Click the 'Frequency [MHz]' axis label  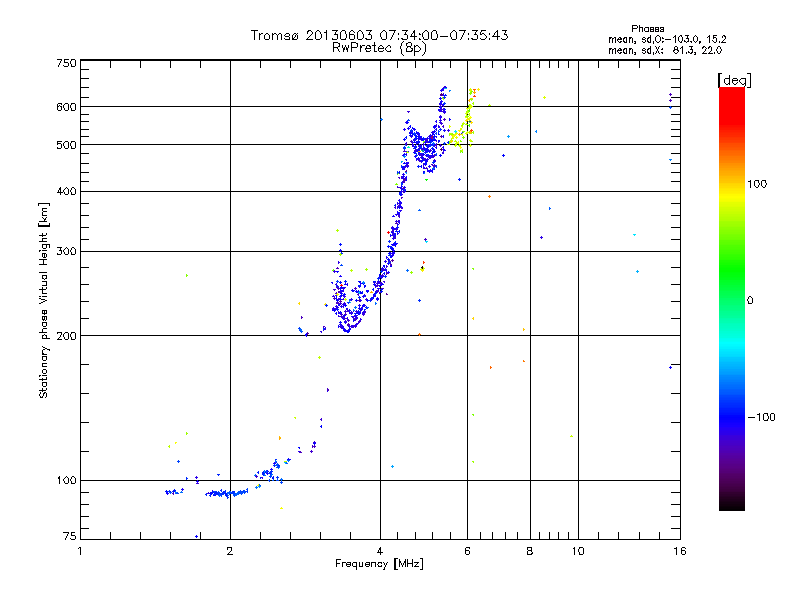point(379,564)
